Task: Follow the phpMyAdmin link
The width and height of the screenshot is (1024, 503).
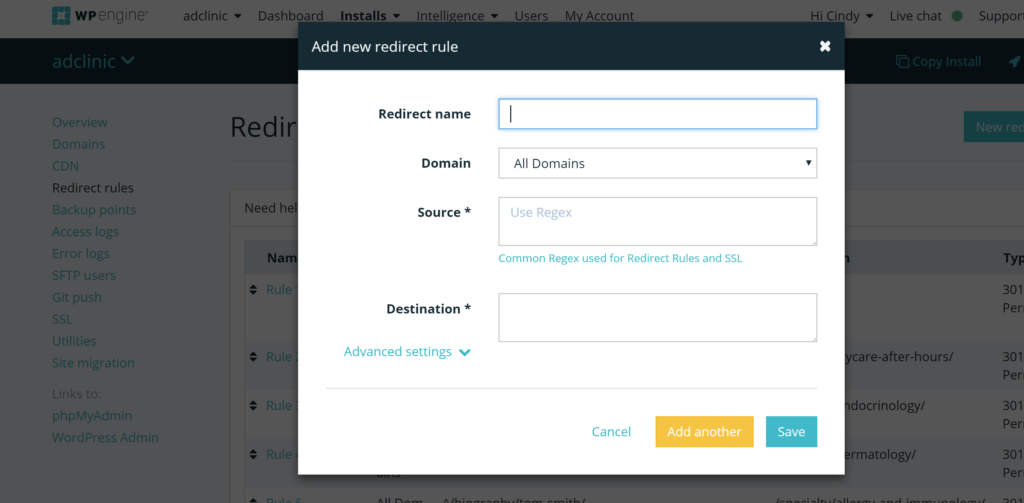Action: [92, 415]
